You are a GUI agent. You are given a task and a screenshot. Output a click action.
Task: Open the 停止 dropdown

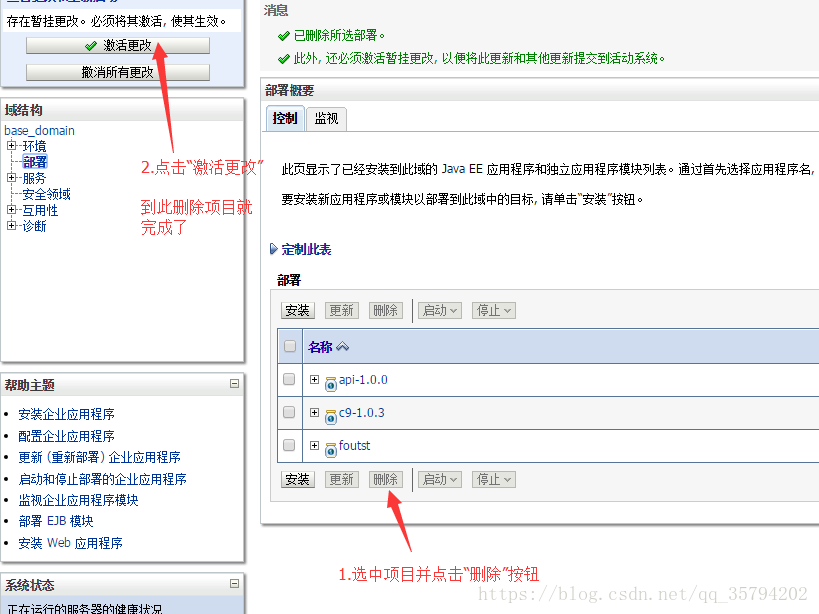coord(491,310)
